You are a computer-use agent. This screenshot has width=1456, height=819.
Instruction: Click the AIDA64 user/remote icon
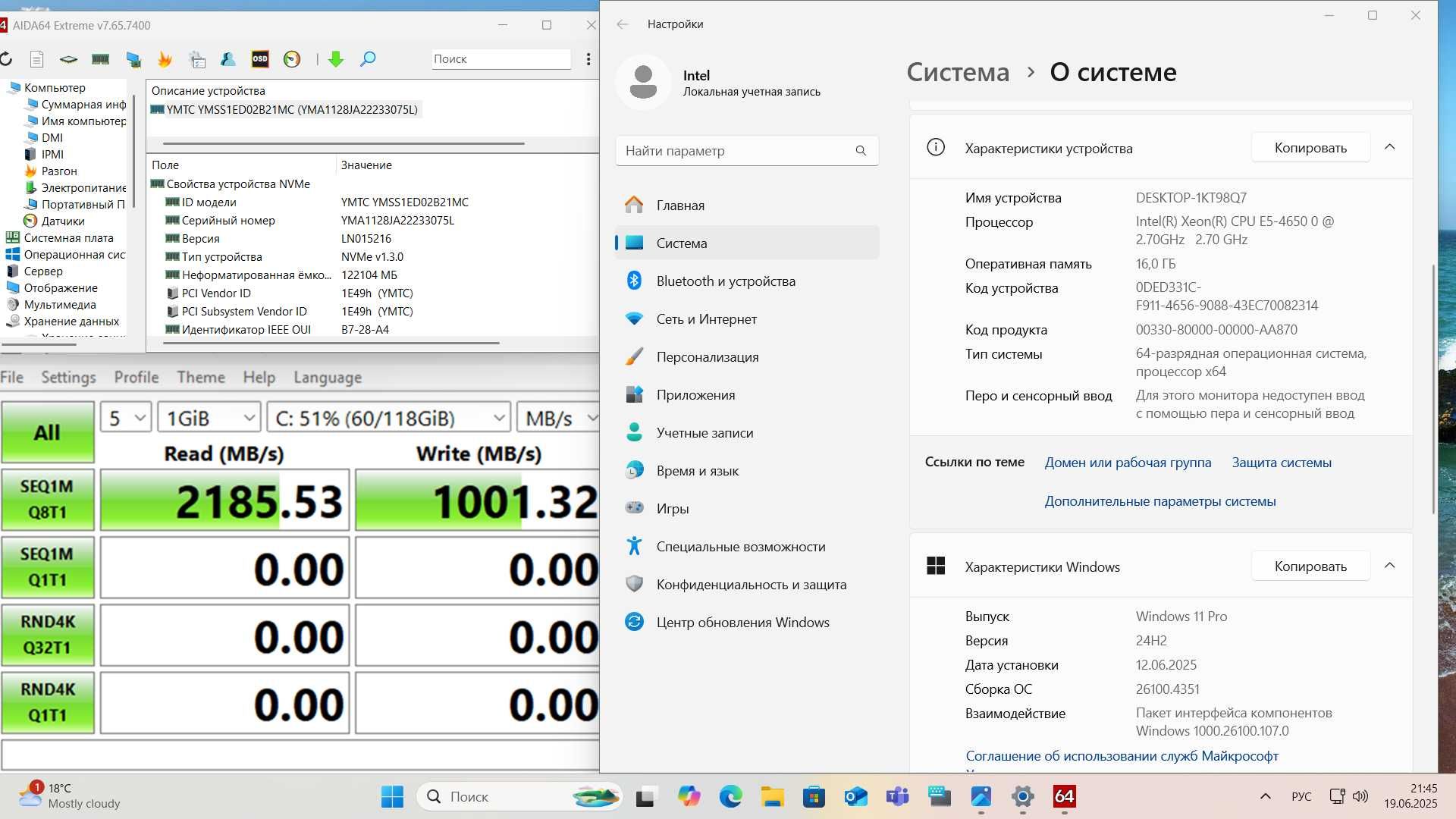(x=227, y=59)
